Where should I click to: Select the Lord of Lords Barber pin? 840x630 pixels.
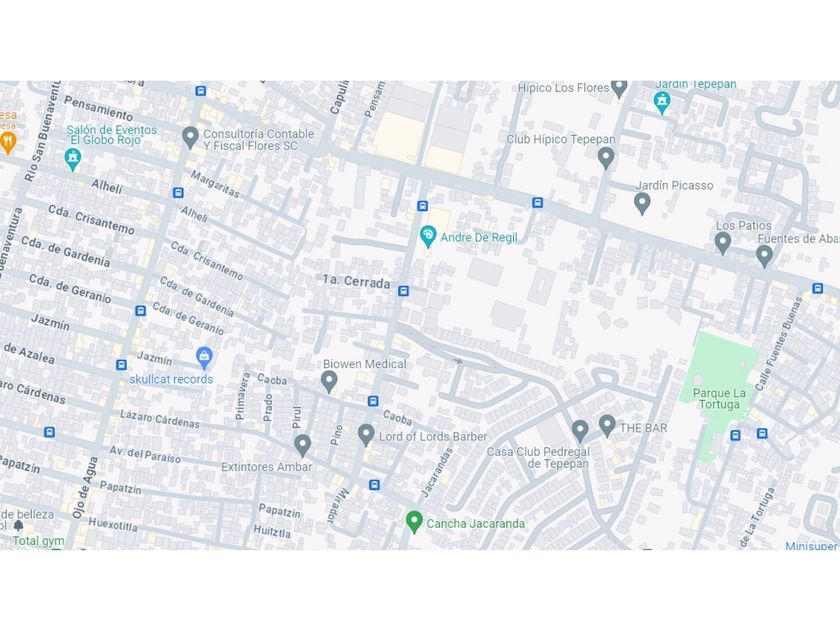point(366,435)
